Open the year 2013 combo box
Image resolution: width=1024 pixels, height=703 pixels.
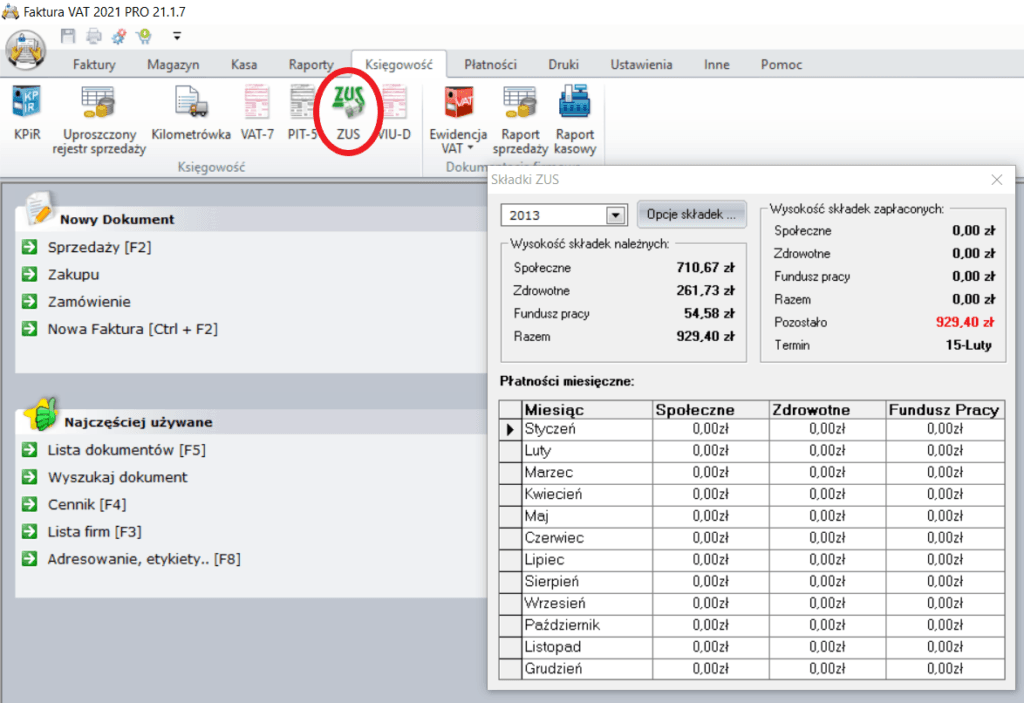pos(614,216)
